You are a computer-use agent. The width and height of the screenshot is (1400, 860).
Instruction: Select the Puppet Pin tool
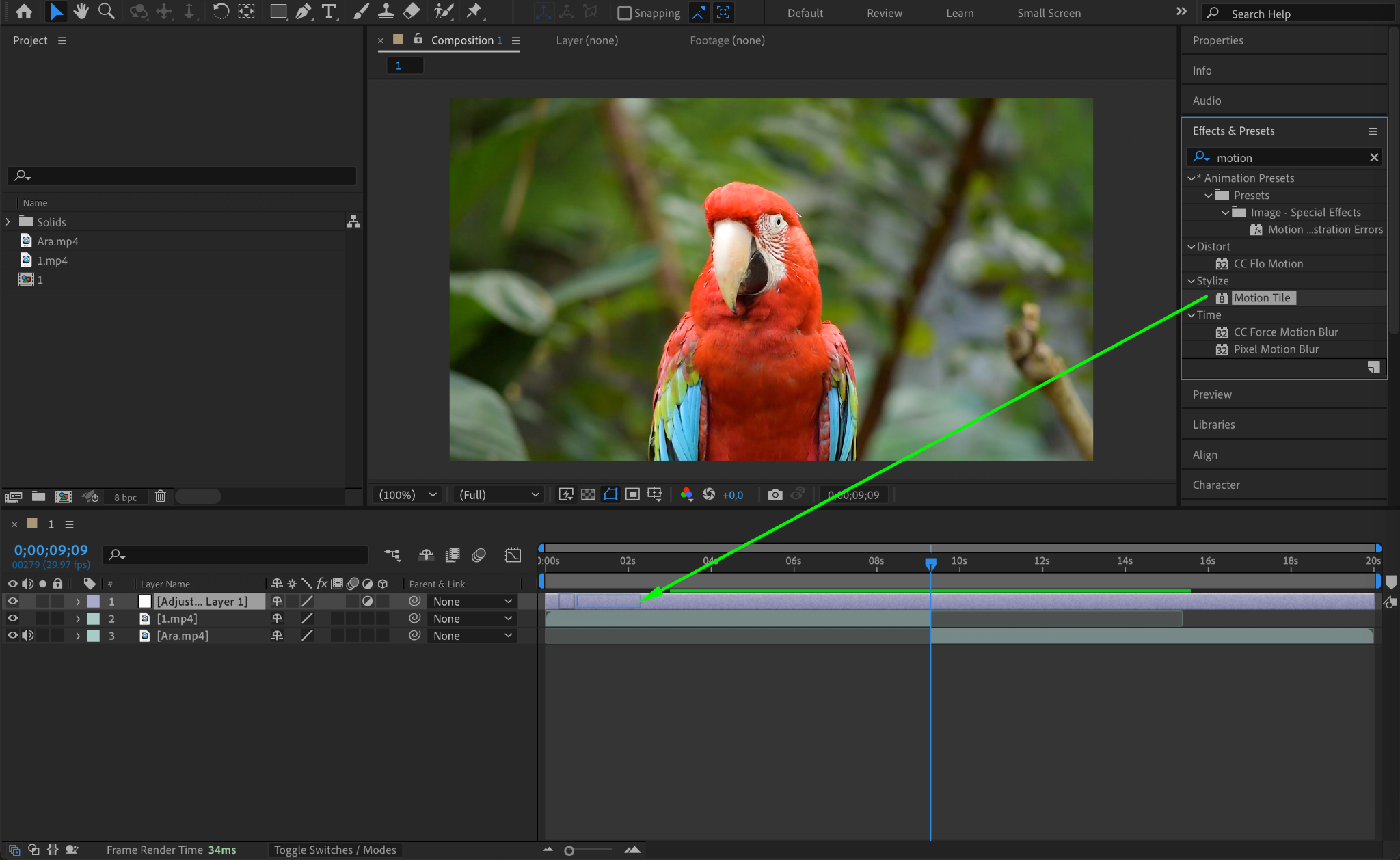(474, 12)
